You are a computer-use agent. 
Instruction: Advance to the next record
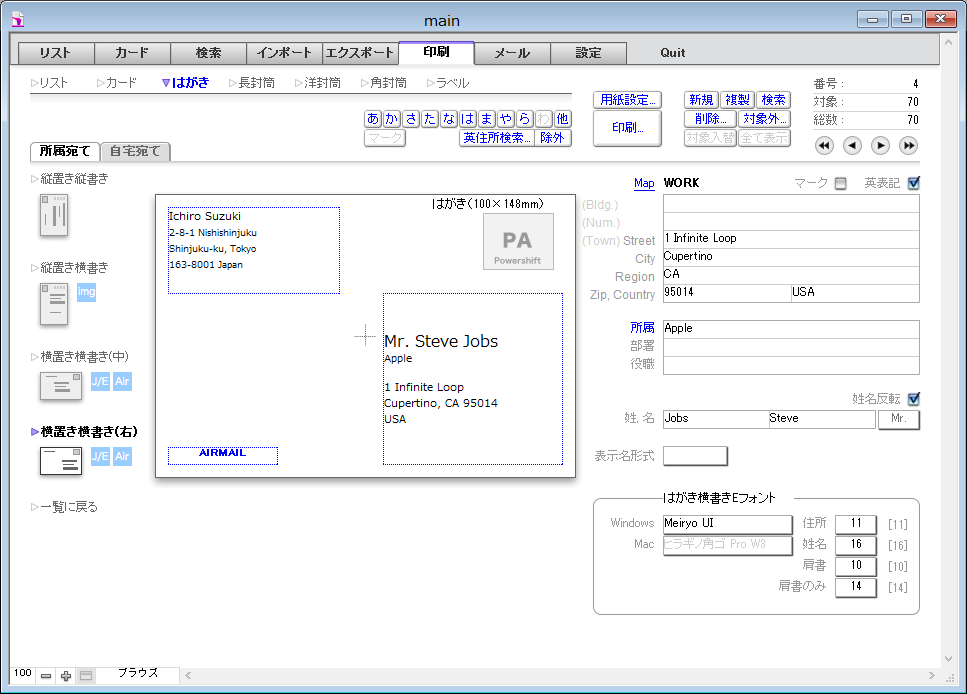pos(880,146)
